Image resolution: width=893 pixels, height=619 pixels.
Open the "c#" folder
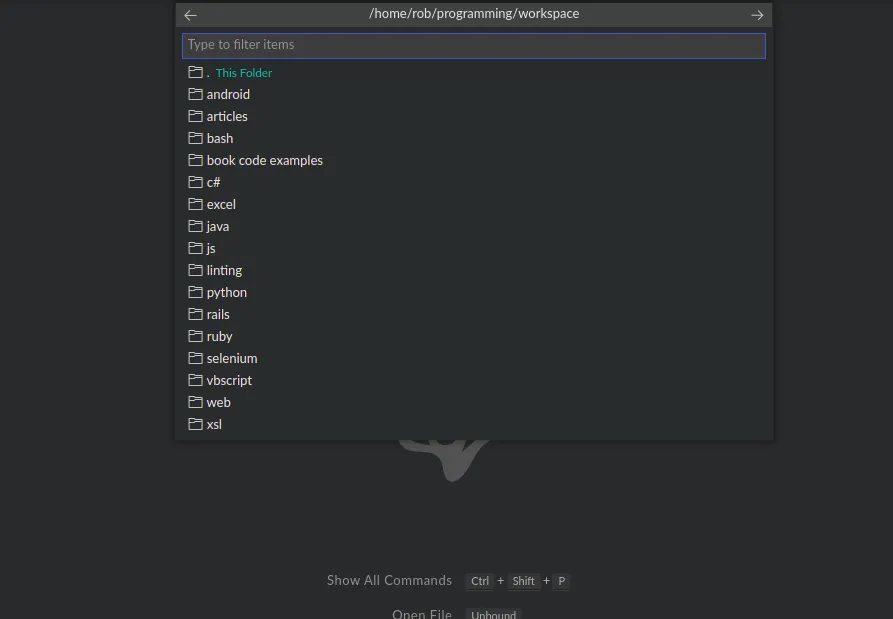point(212,182)
